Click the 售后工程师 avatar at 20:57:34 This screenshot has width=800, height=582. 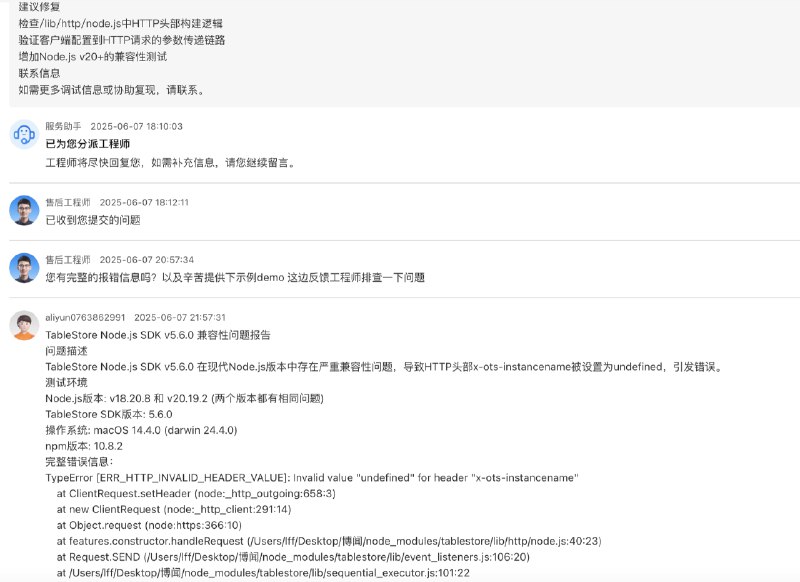24,268
